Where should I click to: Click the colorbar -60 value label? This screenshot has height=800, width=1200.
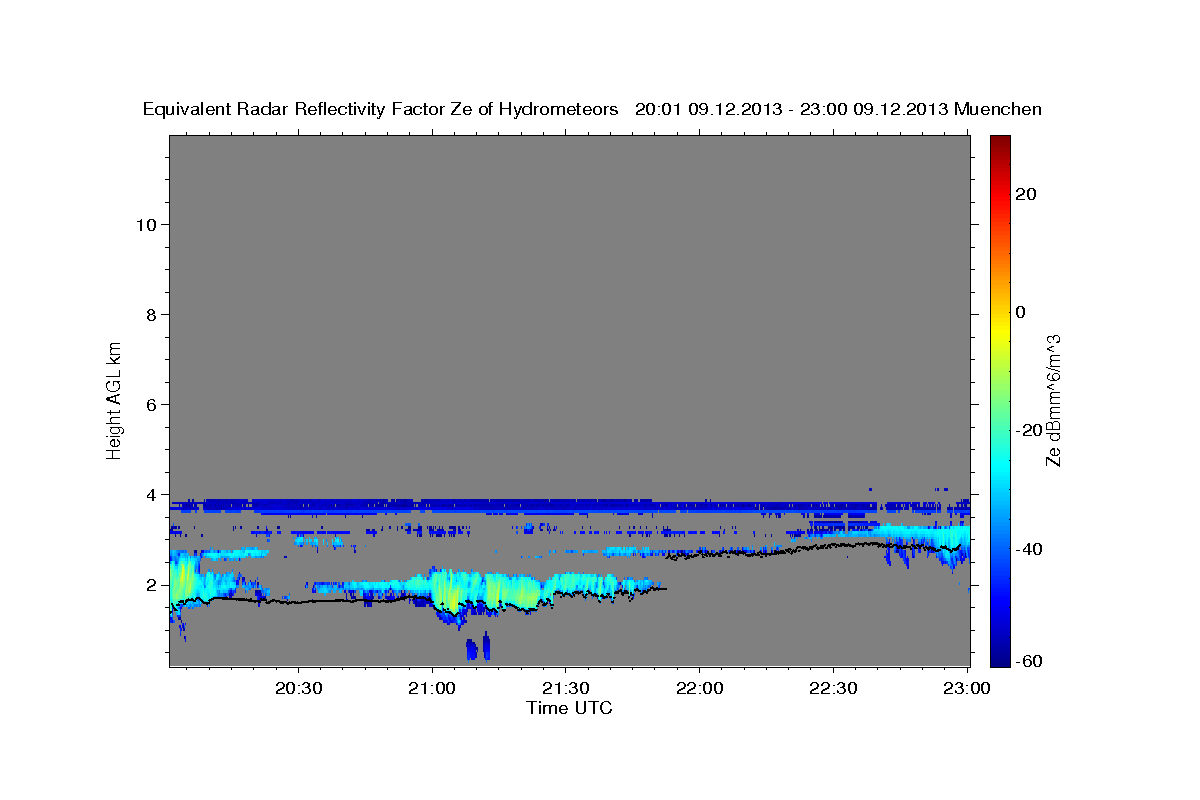coord(1029,661)
